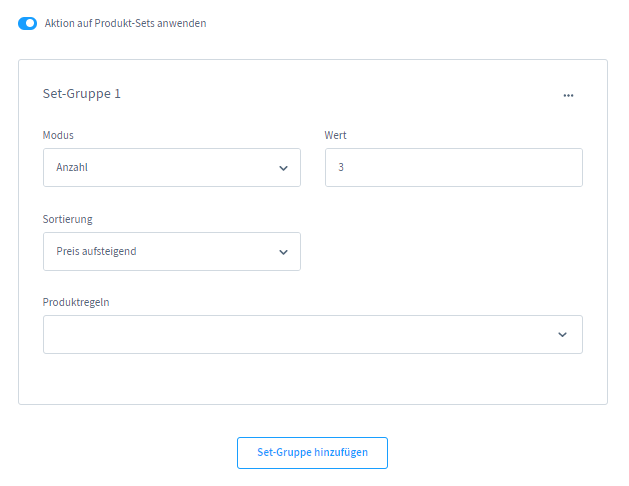Image resolution: width=629 pixels, height=486 pixels.
Task: Click the 'Sortierung' field label
Action: [x=68, y=218]
